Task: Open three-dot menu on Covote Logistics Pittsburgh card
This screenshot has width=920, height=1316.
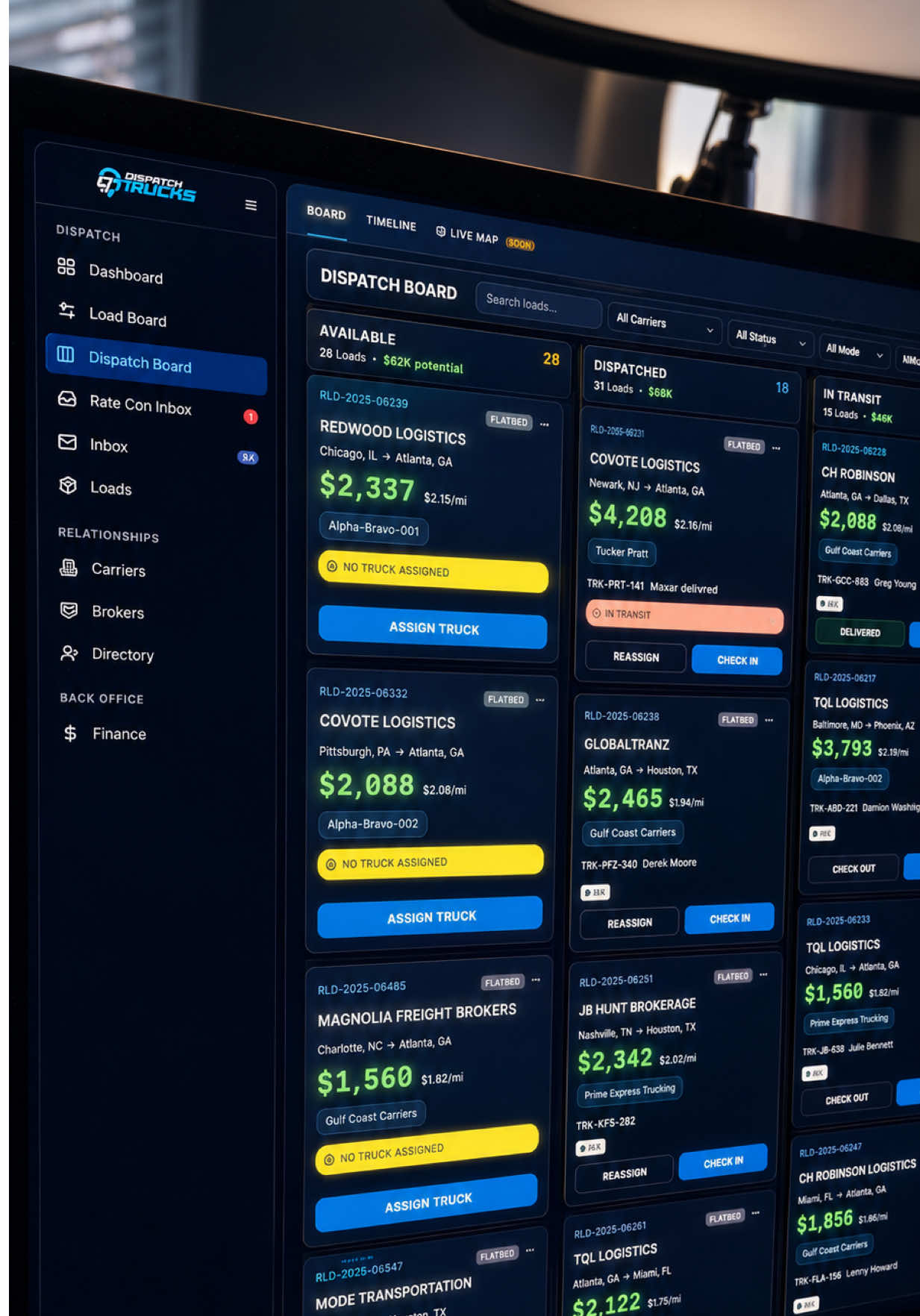Action: point(540,700)
